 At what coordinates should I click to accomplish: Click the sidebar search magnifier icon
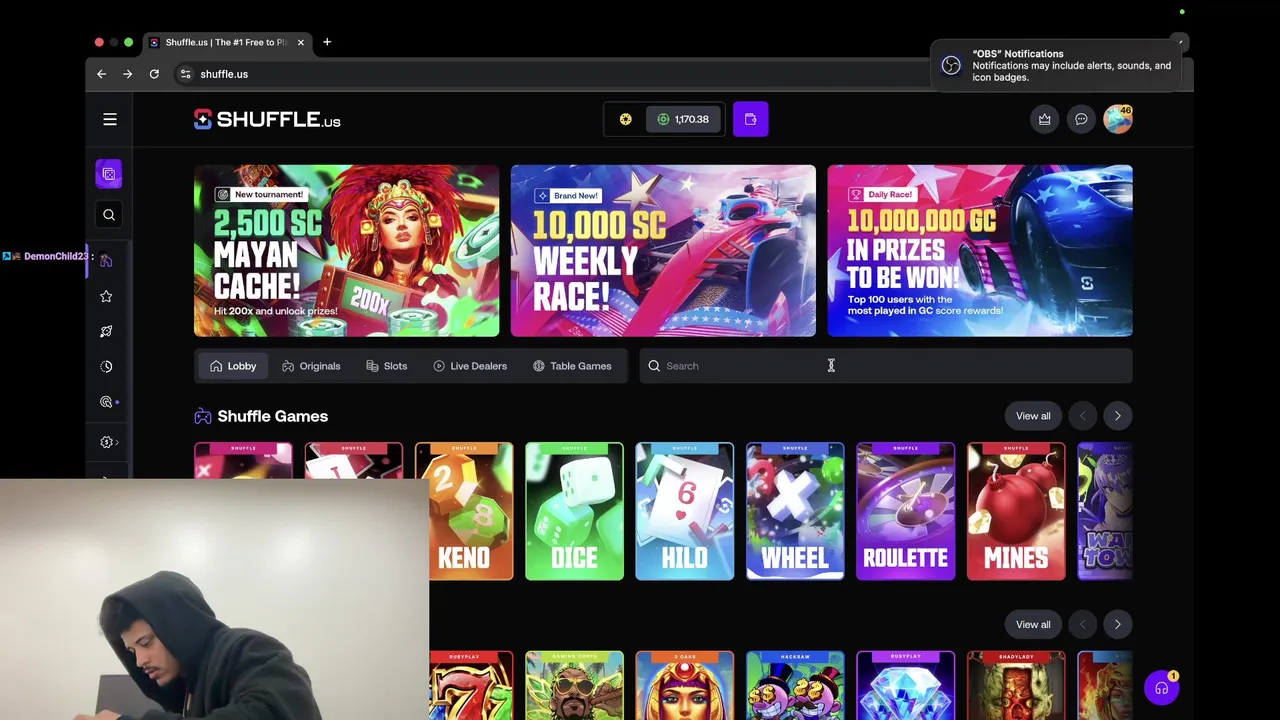(x=109, y=215)
